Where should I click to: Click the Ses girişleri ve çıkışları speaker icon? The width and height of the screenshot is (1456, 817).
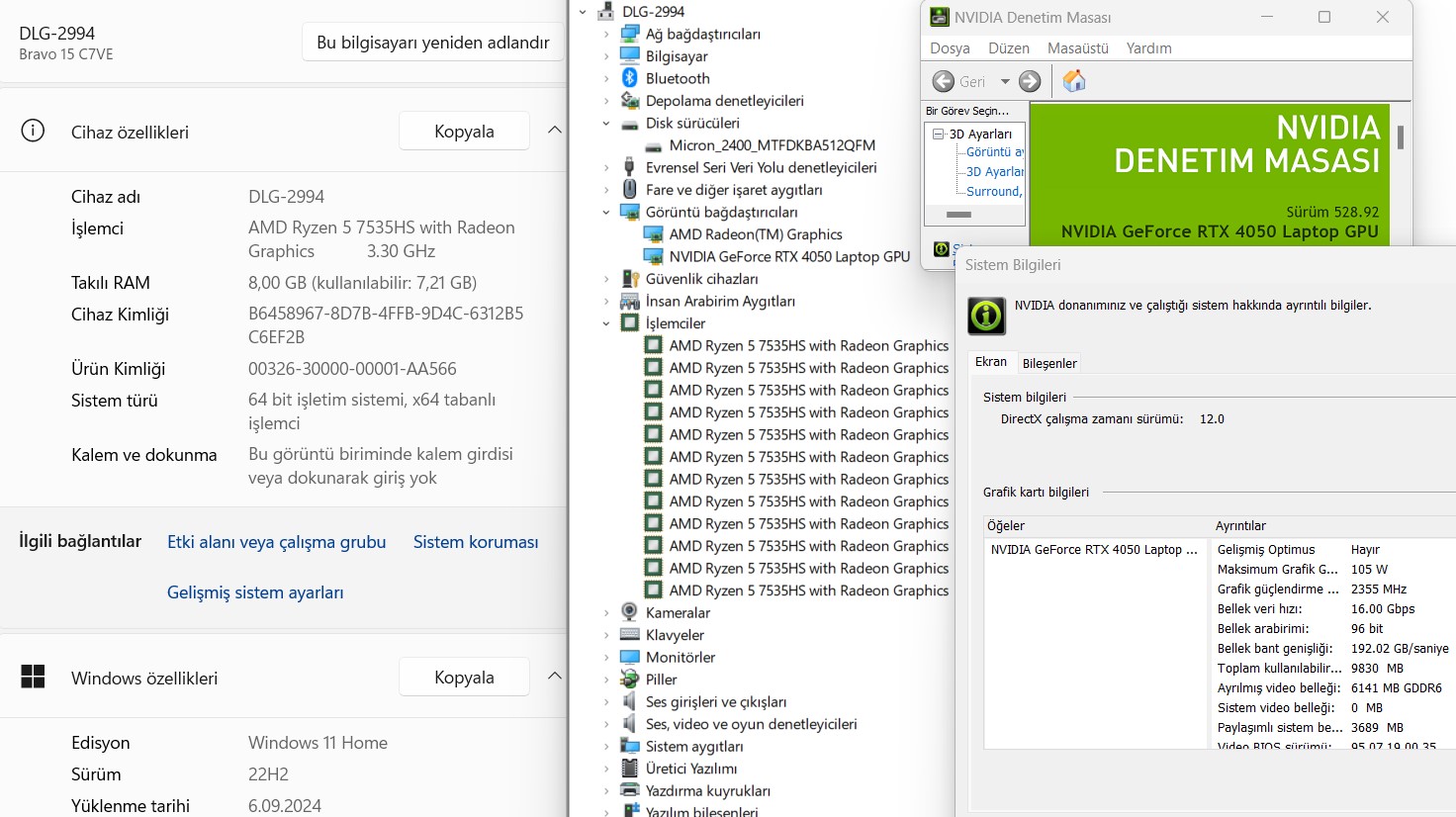[629, 701]
